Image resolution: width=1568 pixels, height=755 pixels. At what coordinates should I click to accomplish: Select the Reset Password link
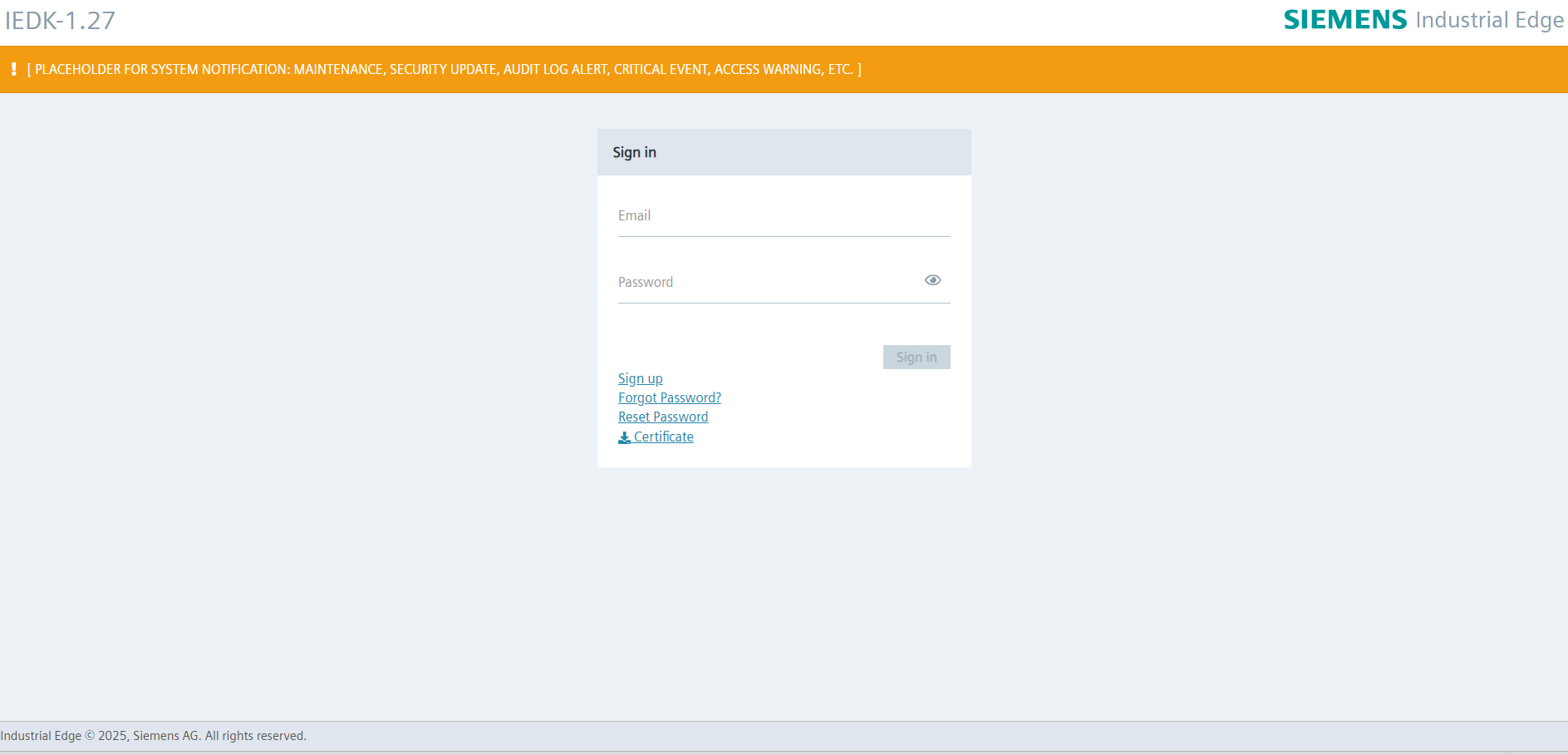[x=662, y=417]
